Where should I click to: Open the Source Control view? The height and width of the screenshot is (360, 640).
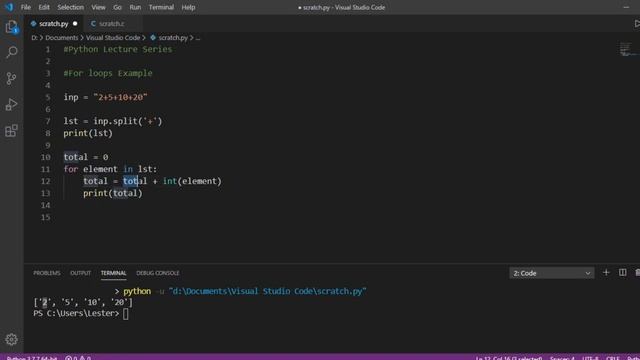click(11, 78)
